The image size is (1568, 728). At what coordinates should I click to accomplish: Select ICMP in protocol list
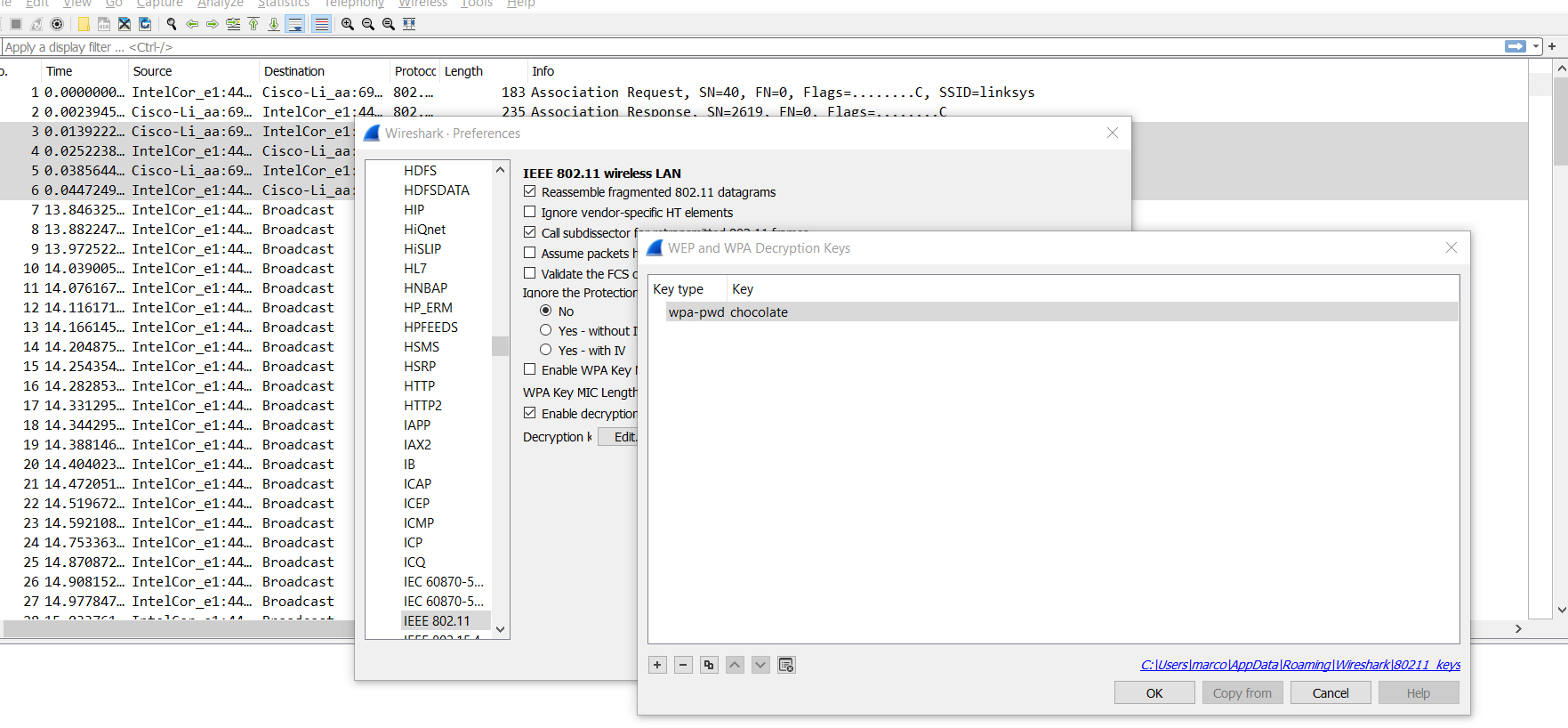[x=419, y=523]
